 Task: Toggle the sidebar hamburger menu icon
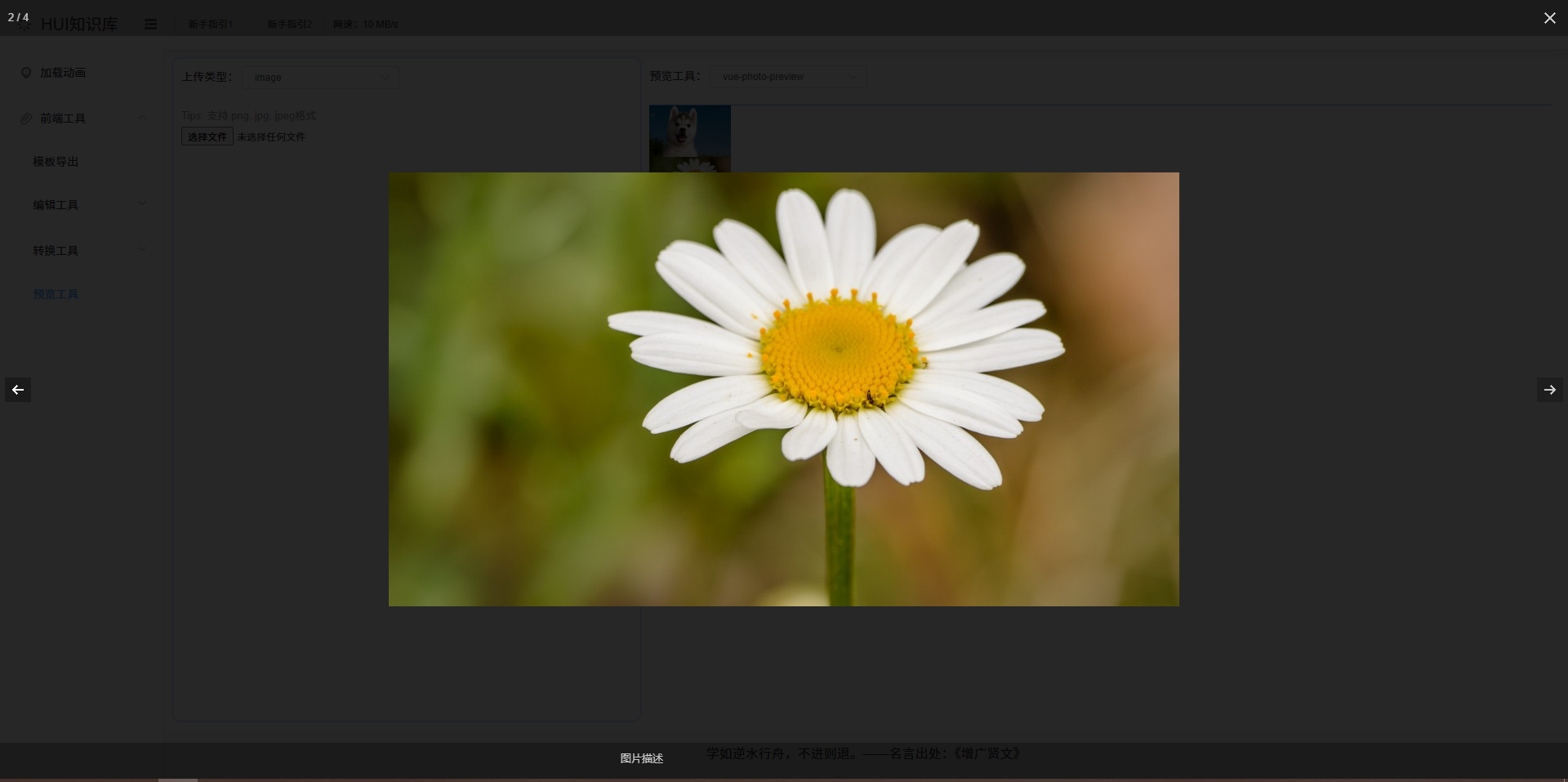click(150, 25)
